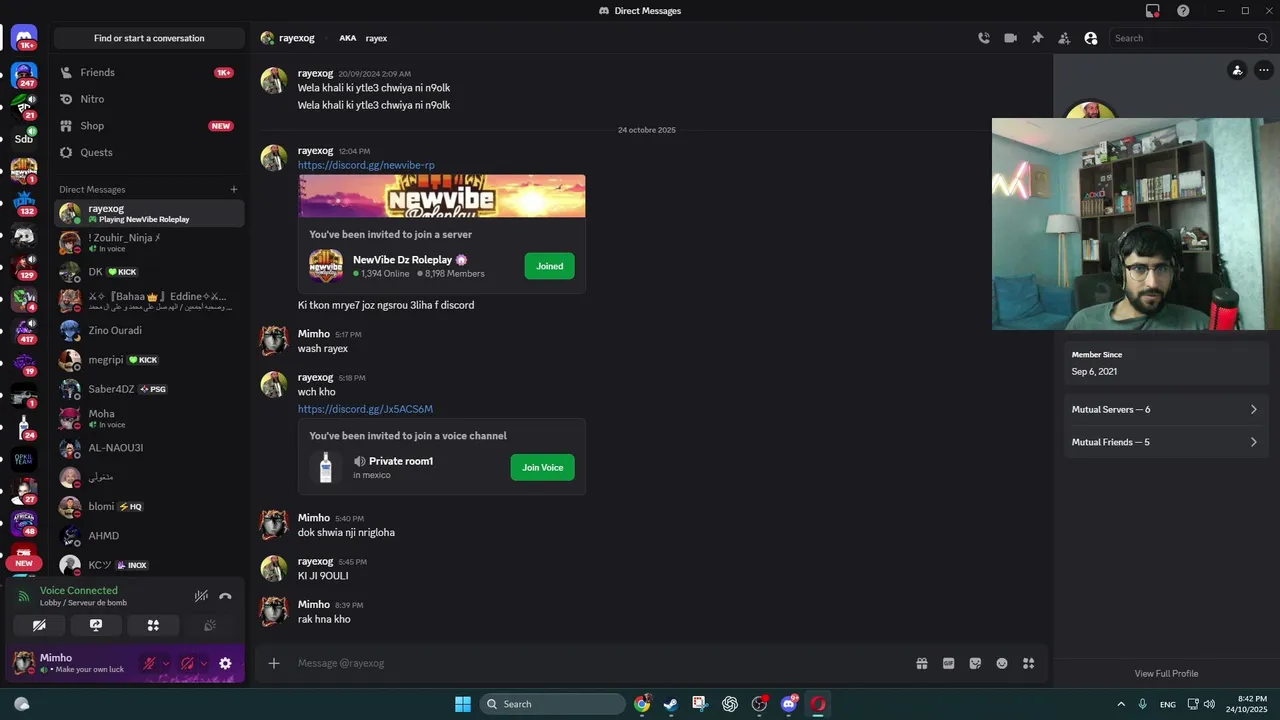1280x720 pixels.
Task: Open the Windows Start menu
Action: click(x=463, y=704)
